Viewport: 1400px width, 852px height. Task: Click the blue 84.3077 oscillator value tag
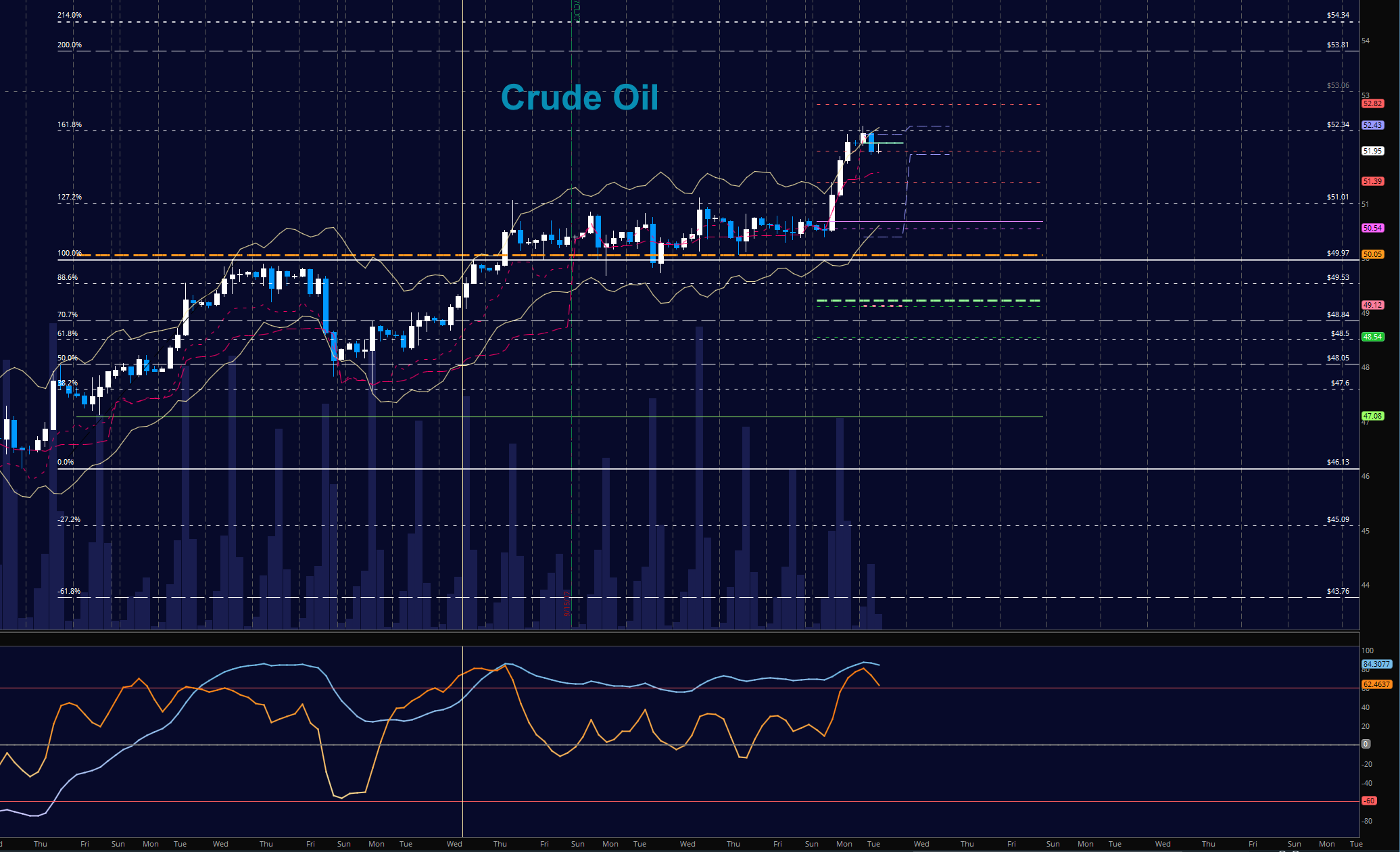[1376, 664]
